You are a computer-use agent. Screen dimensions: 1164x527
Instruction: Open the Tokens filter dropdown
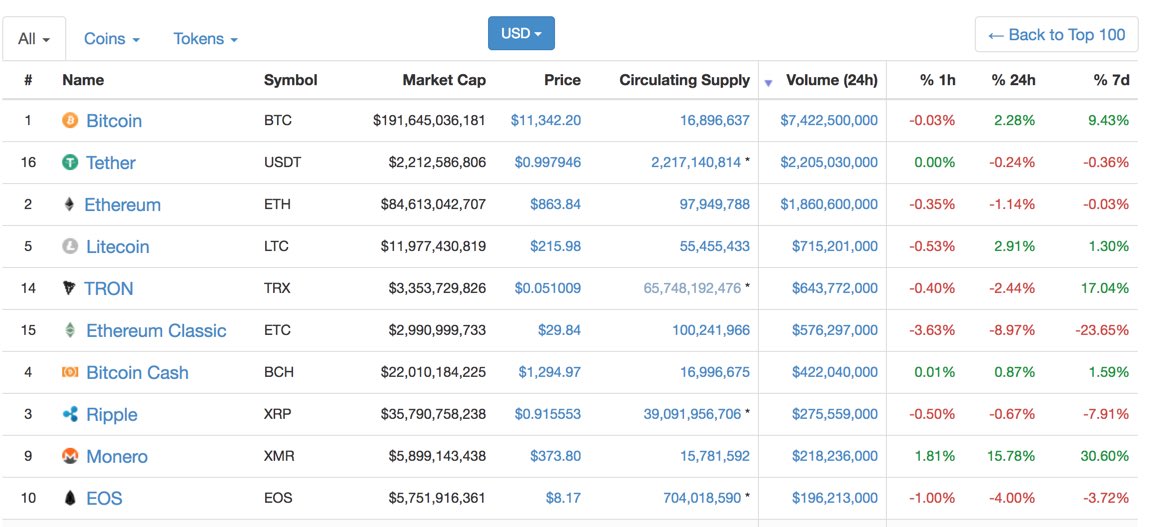tap(206, 39)
